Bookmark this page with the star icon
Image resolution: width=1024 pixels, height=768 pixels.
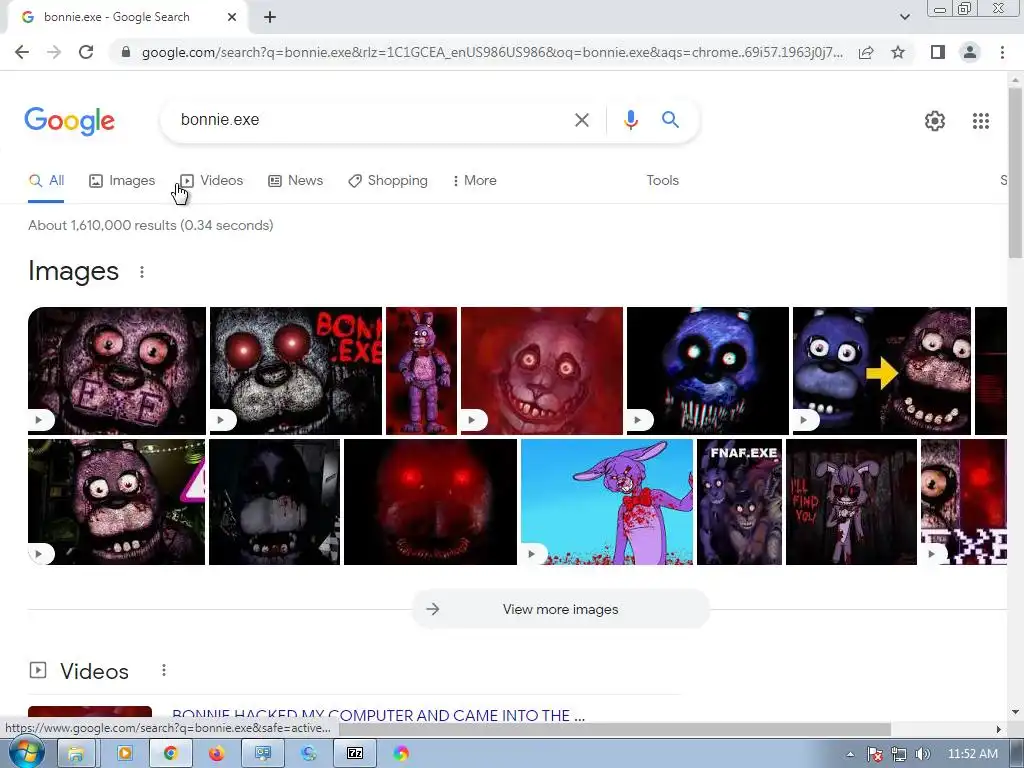[x=898, y=52]
